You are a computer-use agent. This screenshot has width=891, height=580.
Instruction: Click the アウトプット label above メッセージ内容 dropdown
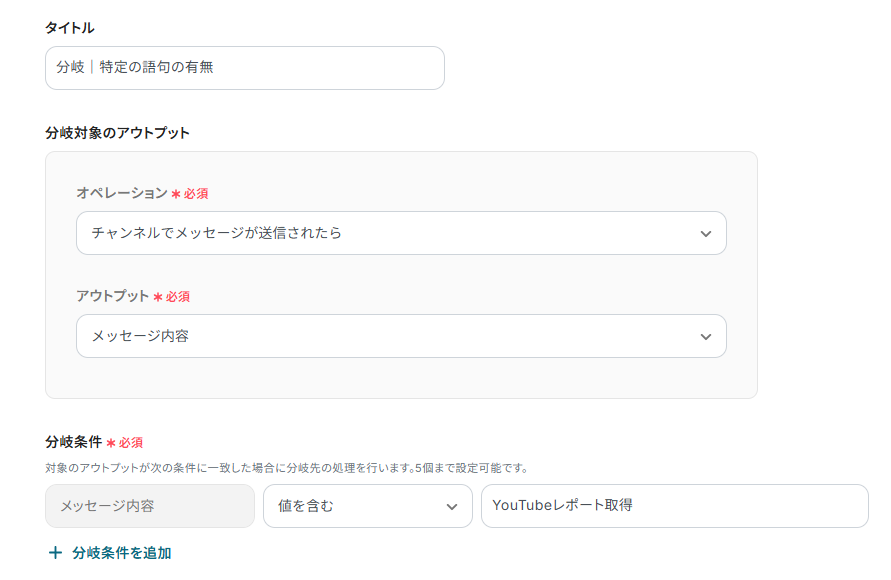coord(112,296)
